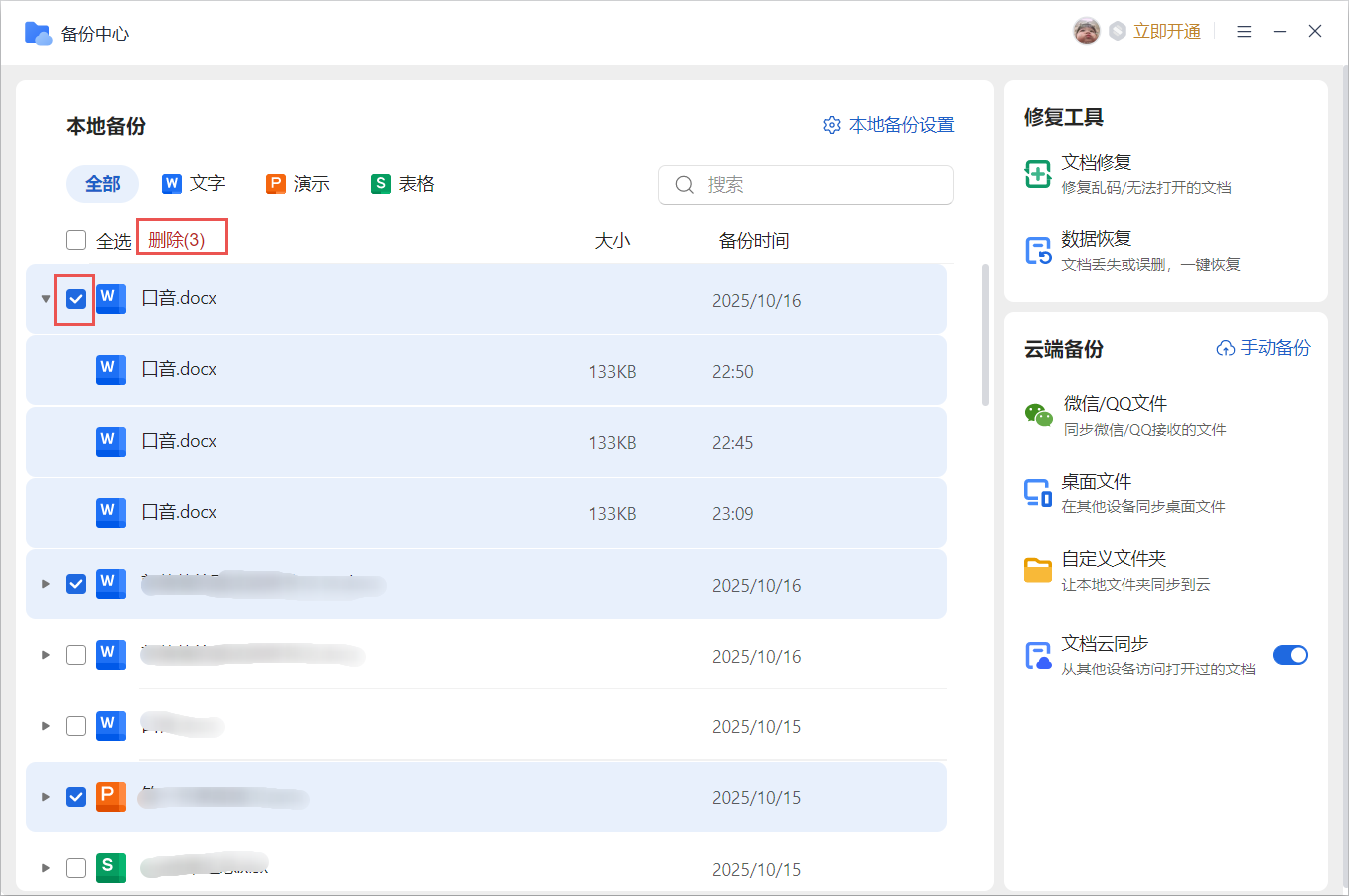The height and width of the screenshot is (896, 1349).
Task: Check the 全选 select-all checkbox
Action: (x=76, y=240)
